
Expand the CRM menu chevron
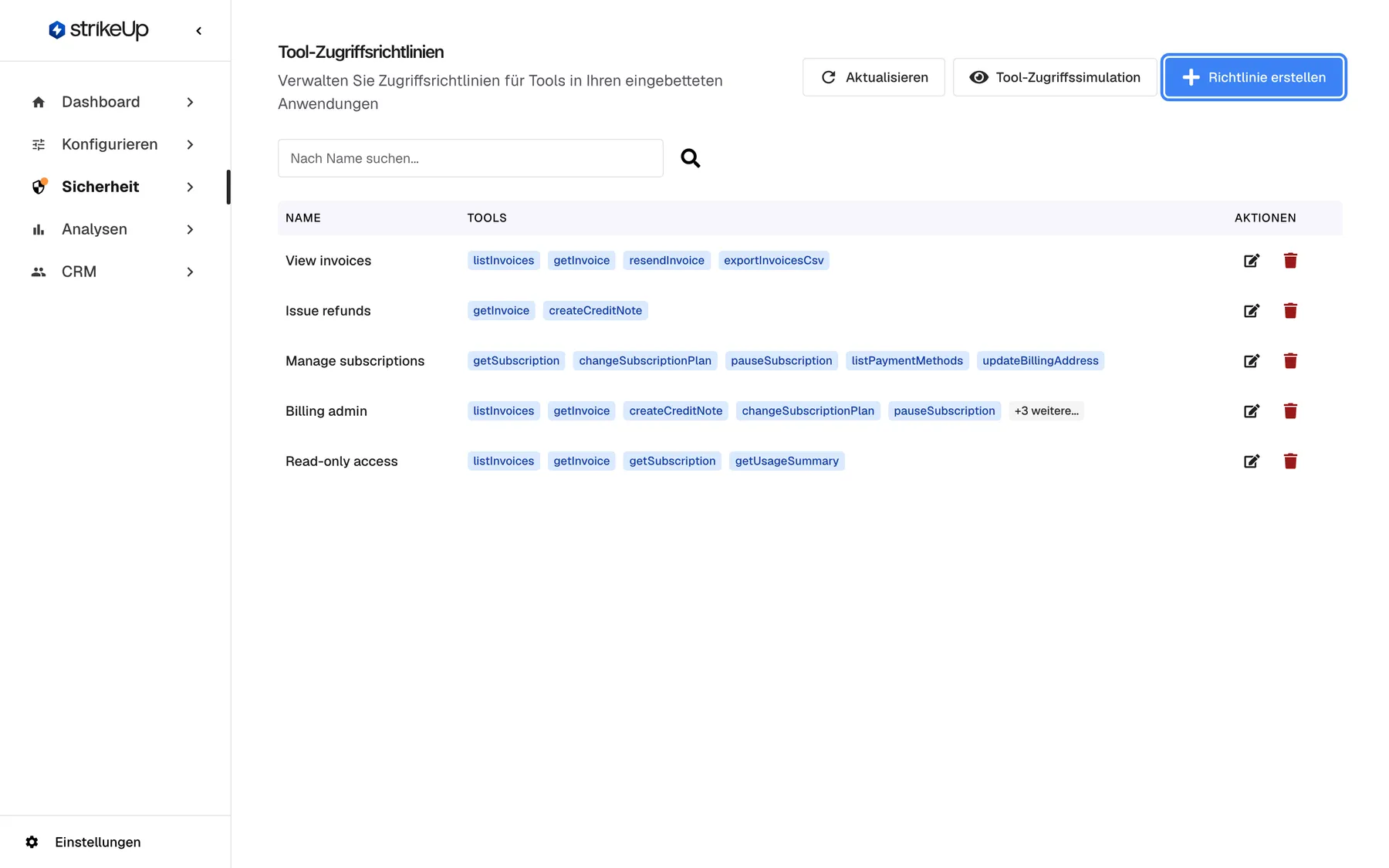190,272
